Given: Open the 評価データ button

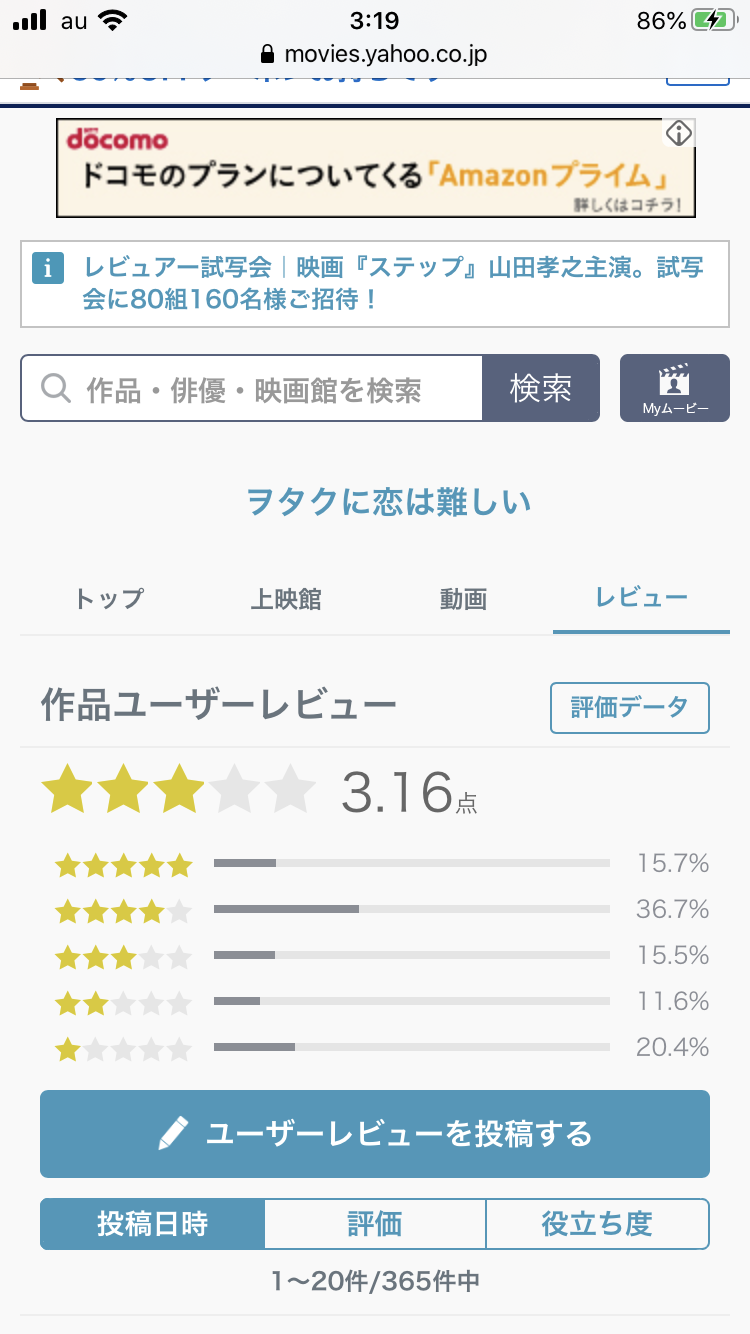Looking at the screenshot, I should click(629, 708).
